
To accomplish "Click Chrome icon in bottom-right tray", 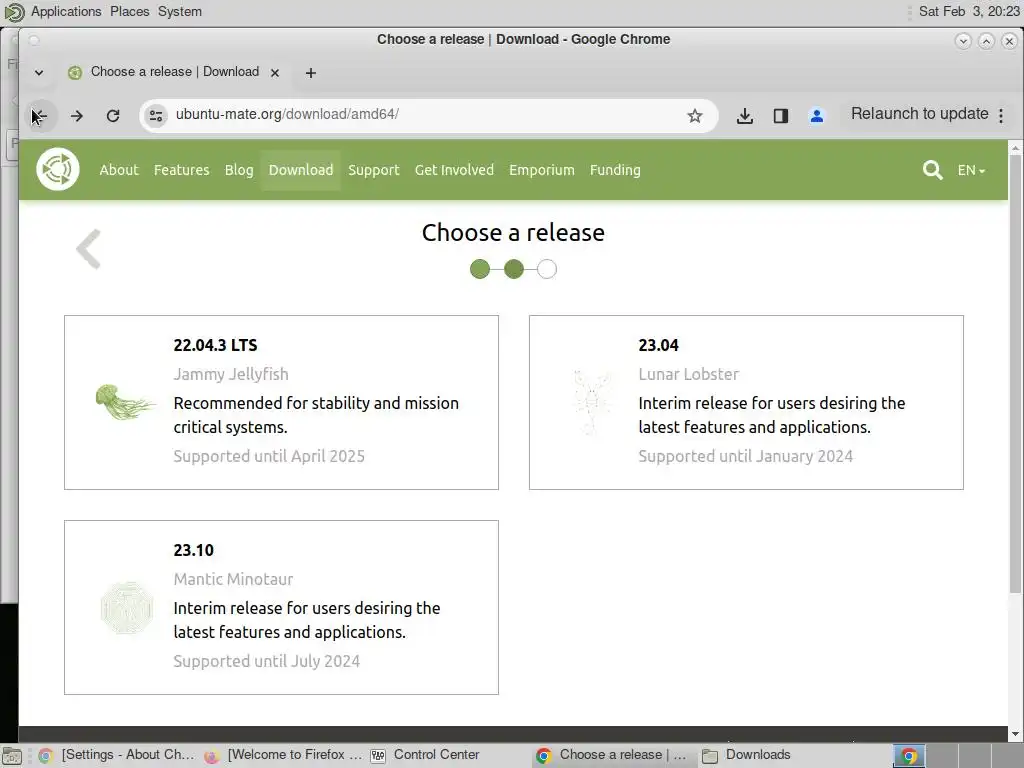I will 908,756.
